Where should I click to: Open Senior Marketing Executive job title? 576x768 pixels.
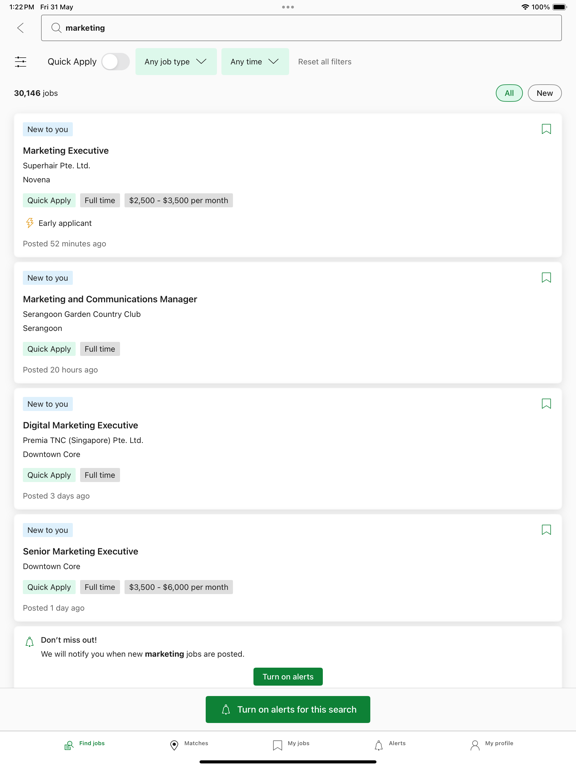tap(80, 551)
